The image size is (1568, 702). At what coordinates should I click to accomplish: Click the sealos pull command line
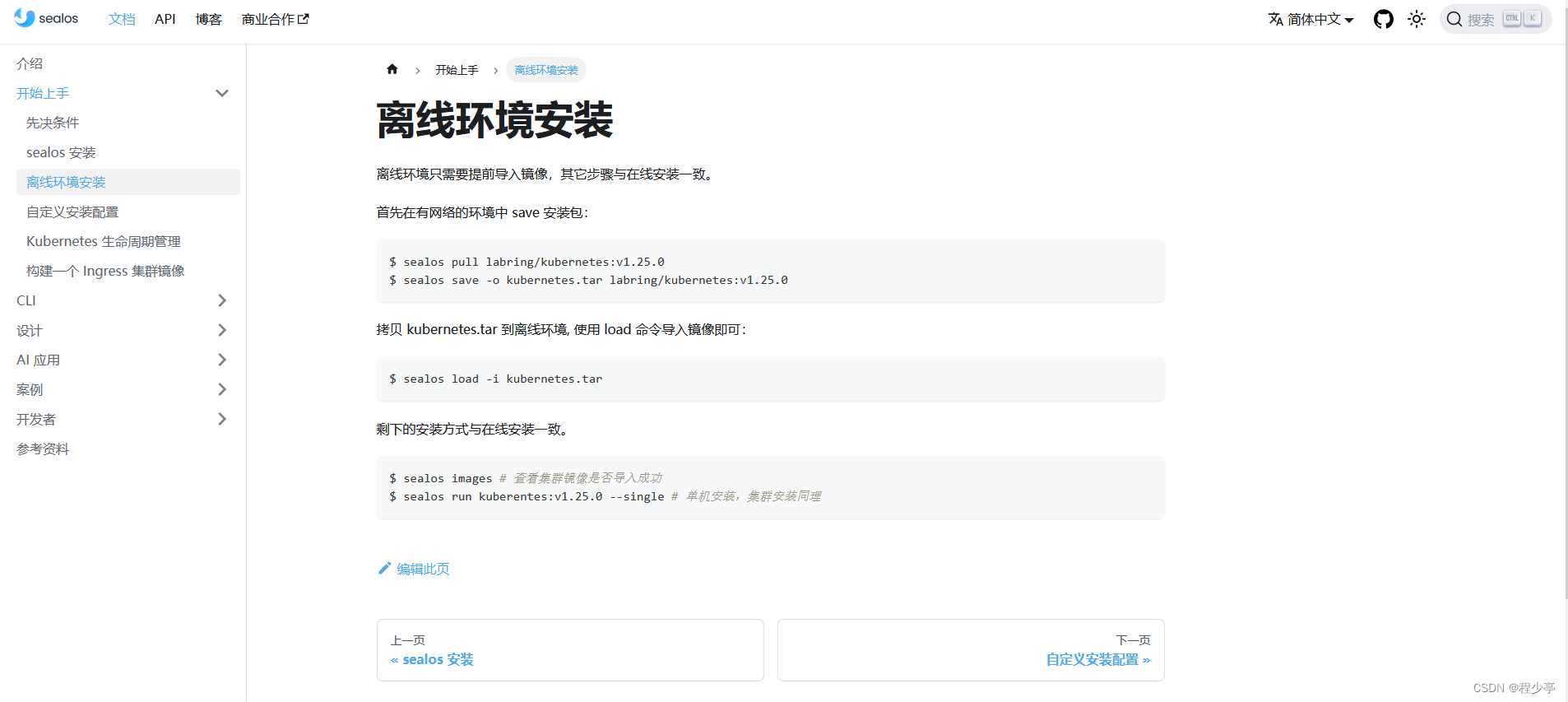527,262
